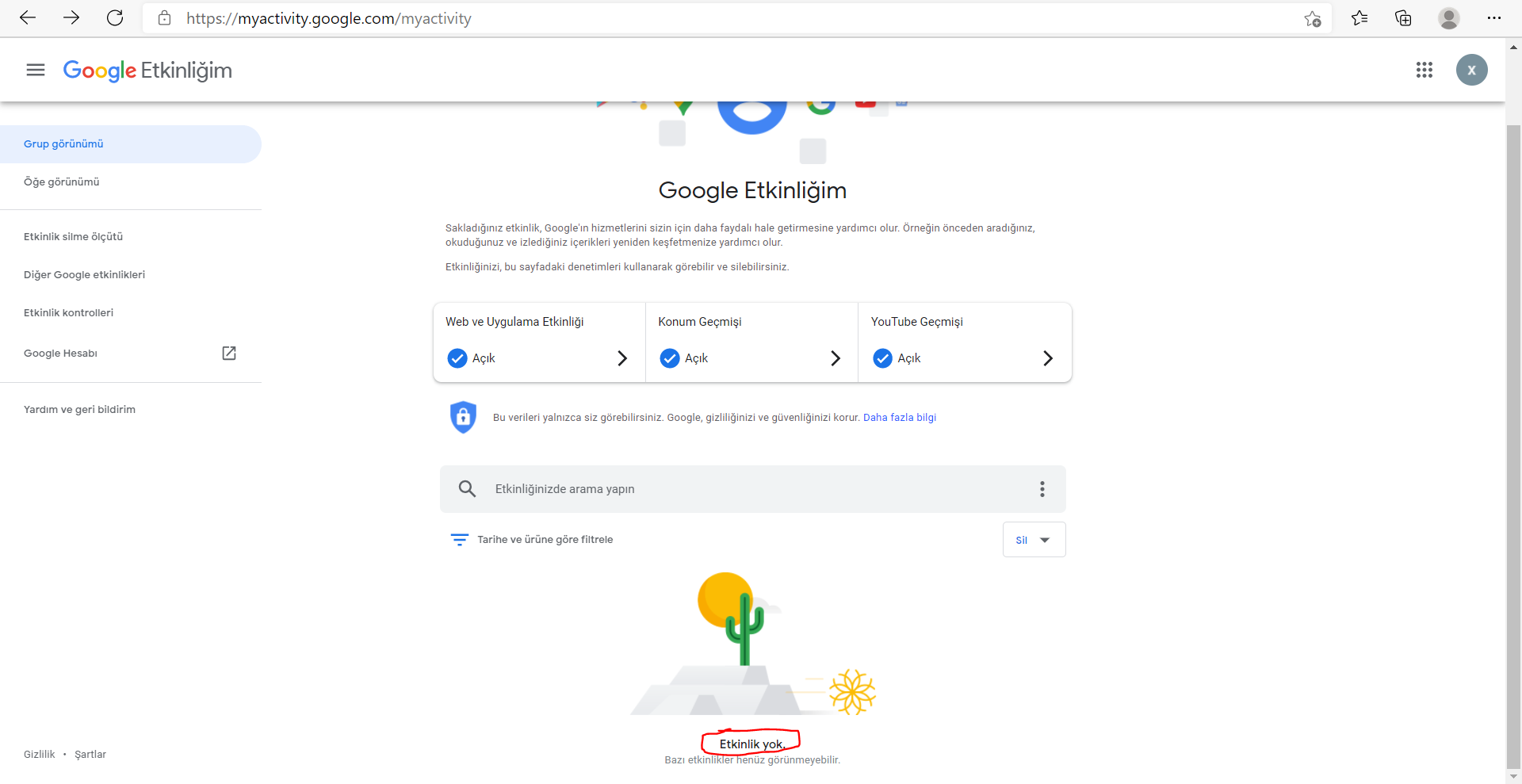Click the browser address bar URL
The height and width of the screenshot is (784, 1522).
(329, 18)
